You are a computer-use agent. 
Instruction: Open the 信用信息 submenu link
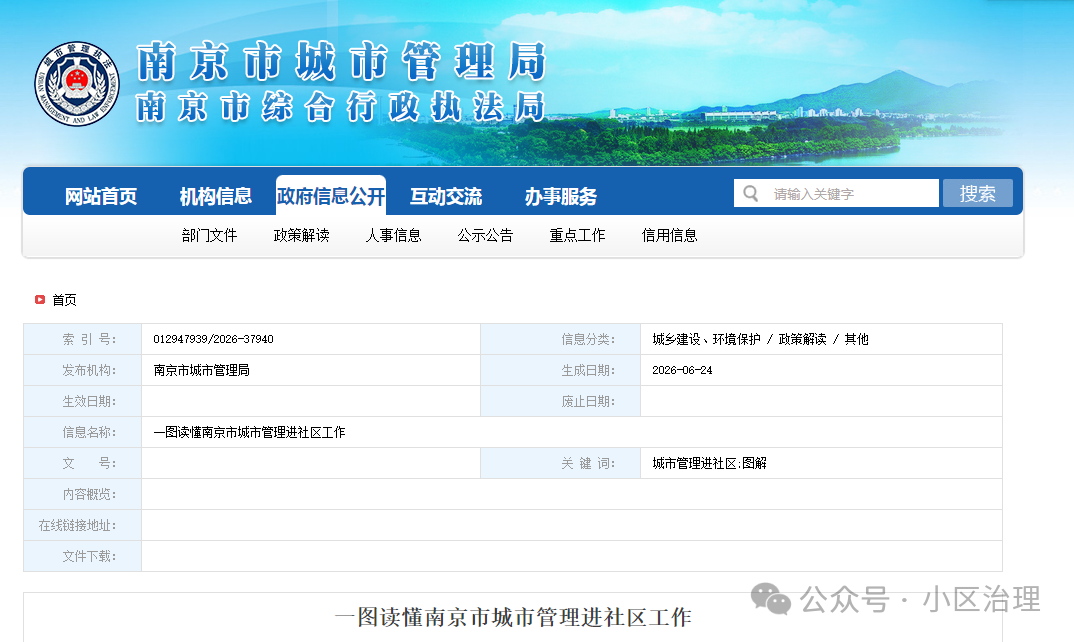click(669, 235)
